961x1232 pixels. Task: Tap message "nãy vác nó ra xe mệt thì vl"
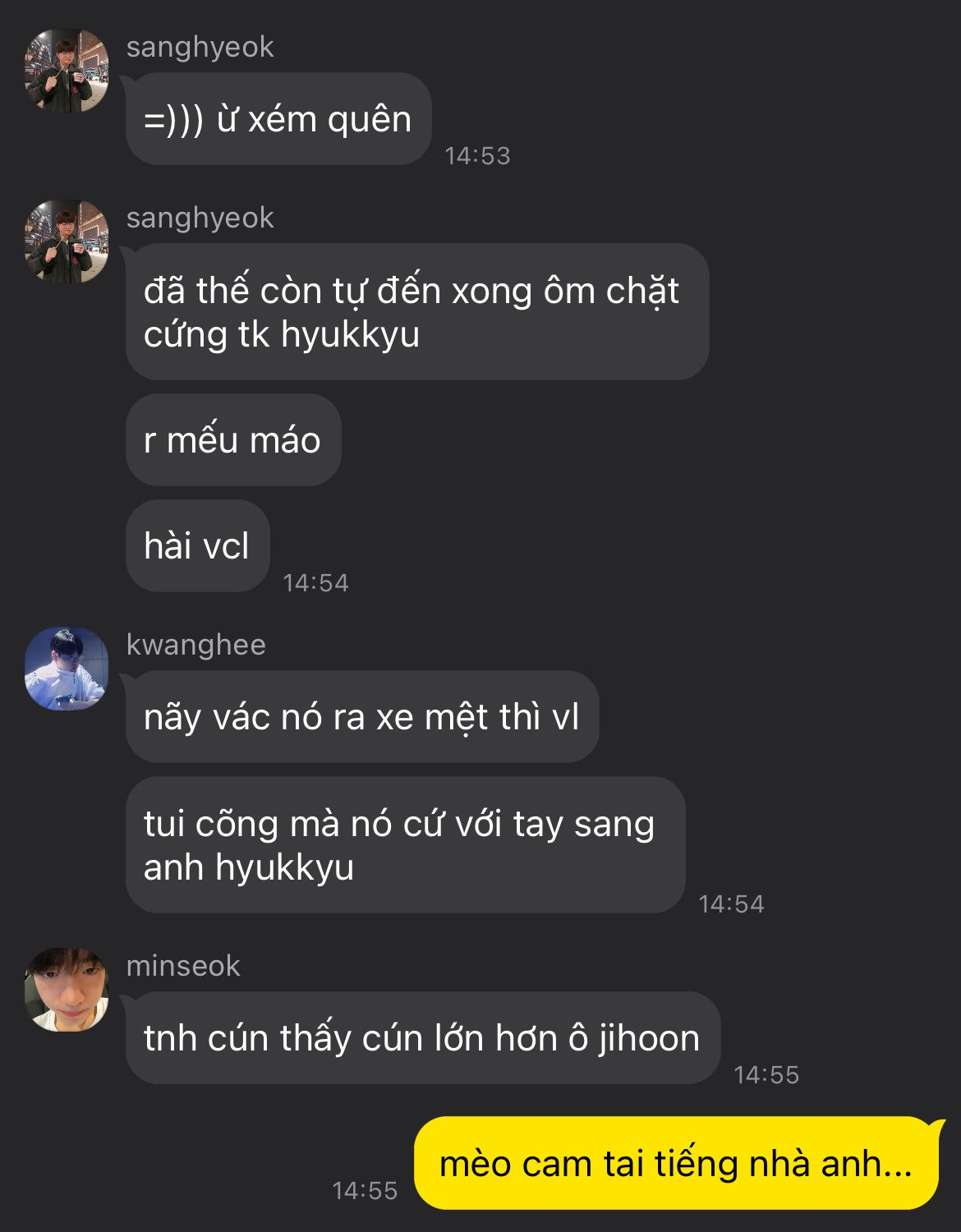(x=362, y=716)
